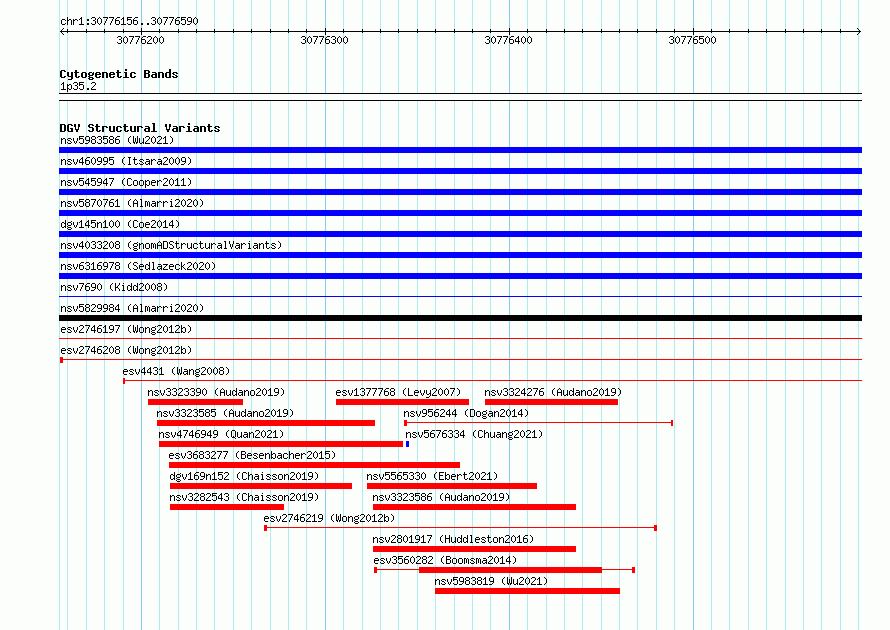The image size is (890, 630).
Task: Click the nsv460995 (Itsara2009) blue variant bar
Action: [460, 171]
